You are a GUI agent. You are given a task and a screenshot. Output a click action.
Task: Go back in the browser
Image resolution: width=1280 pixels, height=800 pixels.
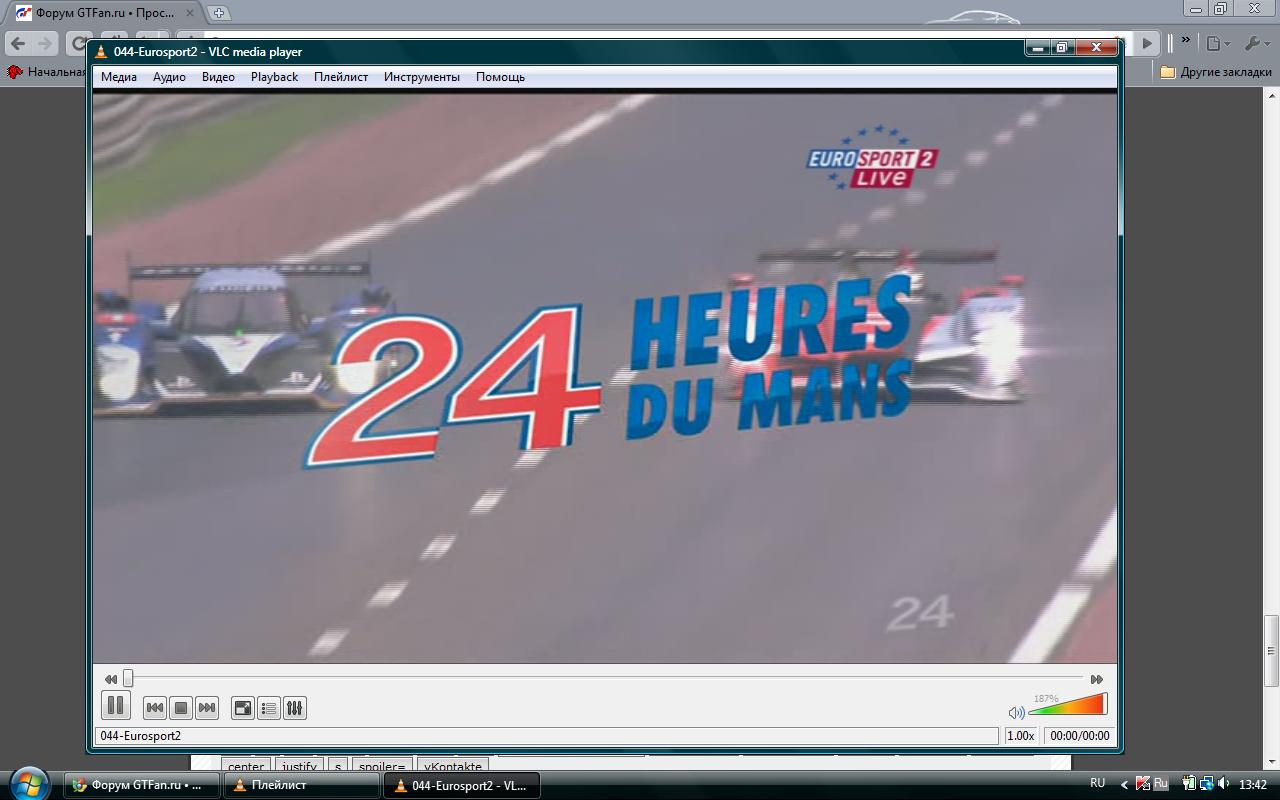click(x=18, y=43)
